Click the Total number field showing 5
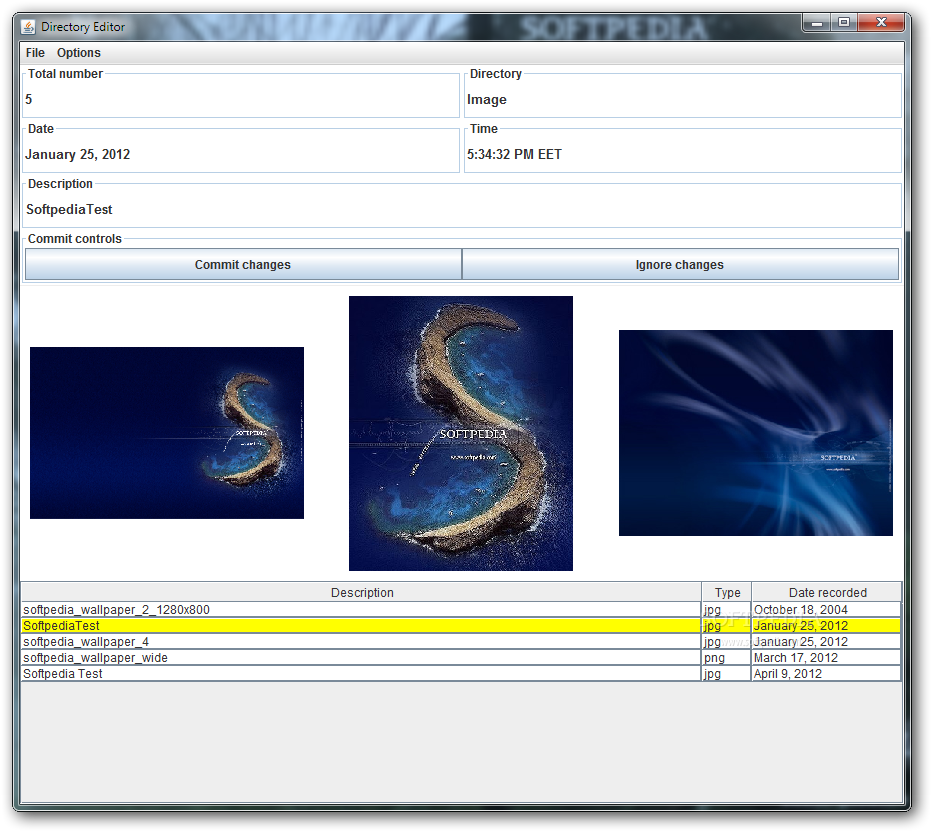The width and height of the screenshot is (932, 832). pyautogui.click(x=241, y=99)
